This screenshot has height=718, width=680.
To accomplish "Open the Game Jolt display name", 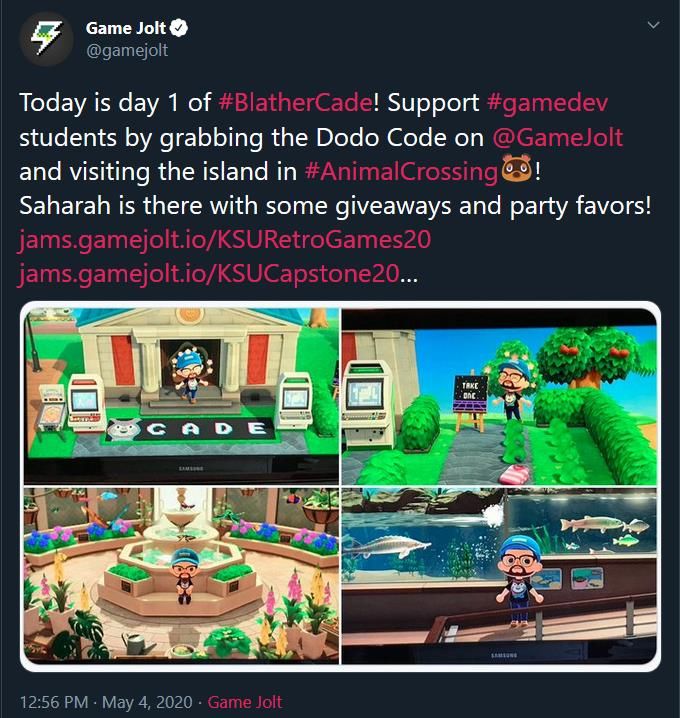I will pyautogui.click(x=125, y=28).
